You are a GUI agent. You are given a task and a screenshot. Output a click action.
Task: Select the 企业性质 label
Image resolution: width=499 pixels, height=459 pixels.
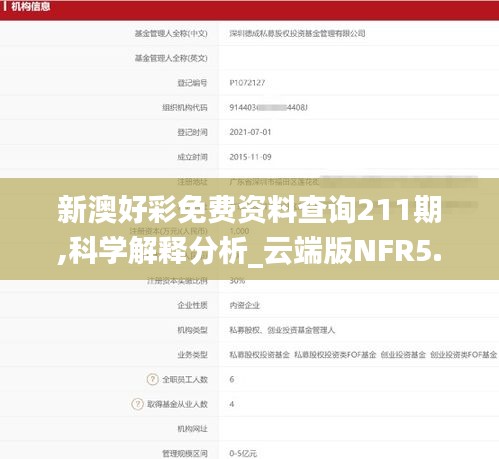tap(192, 305)
